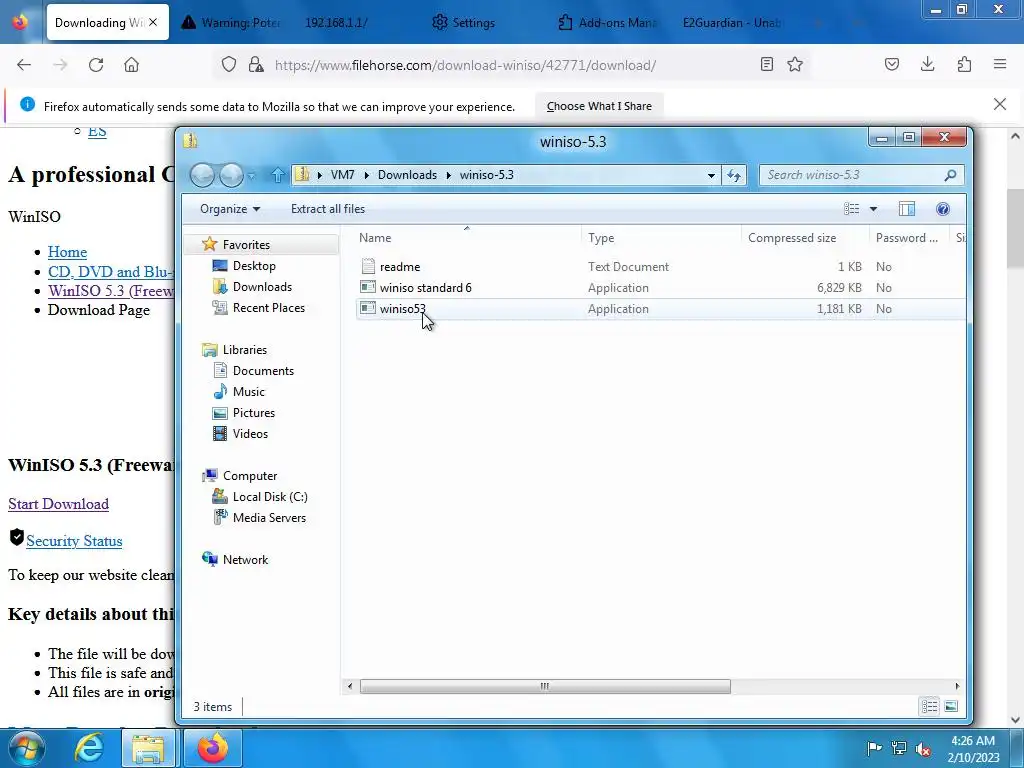Open the Security Status link
The width and height of the screenshot is (1024, 768).
[74, 541]
